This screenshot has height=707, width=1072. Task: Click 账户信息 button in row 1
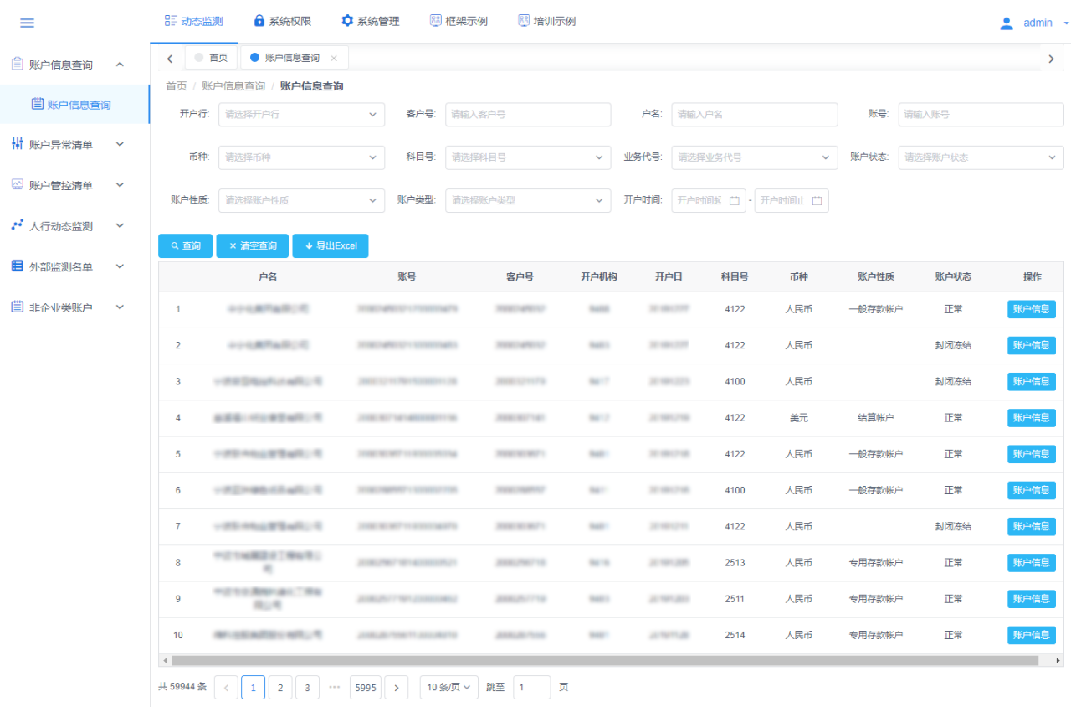[x=1031, y=309]
